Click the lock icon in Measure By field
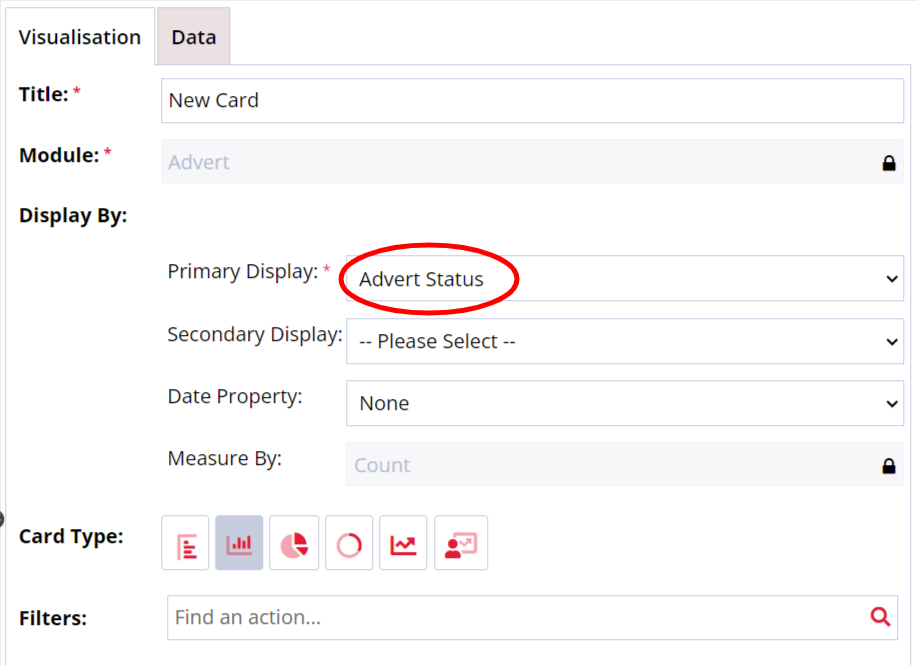This screenshot has height=665, width=918. [888, 465]
